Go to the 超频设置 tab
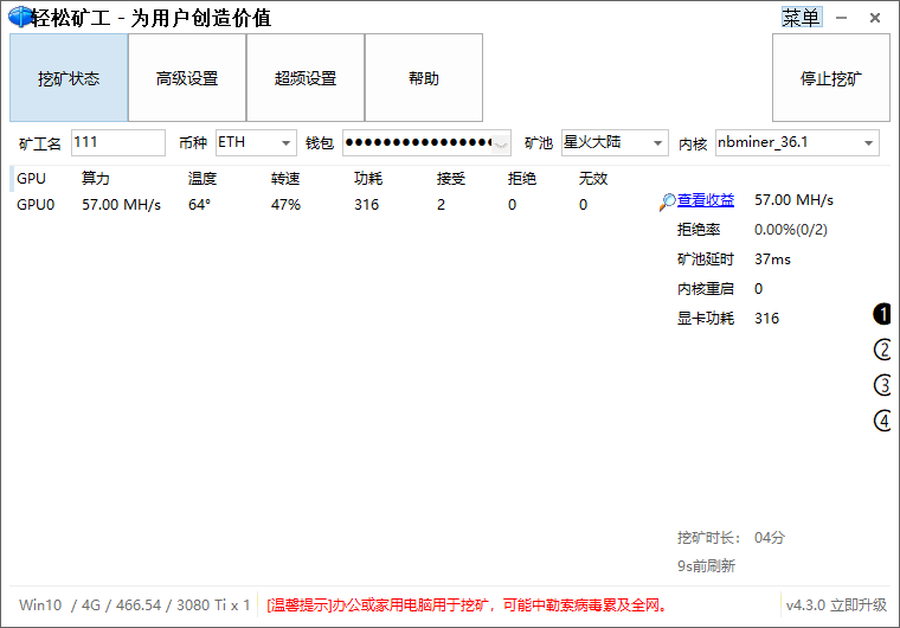 (305, 78)
